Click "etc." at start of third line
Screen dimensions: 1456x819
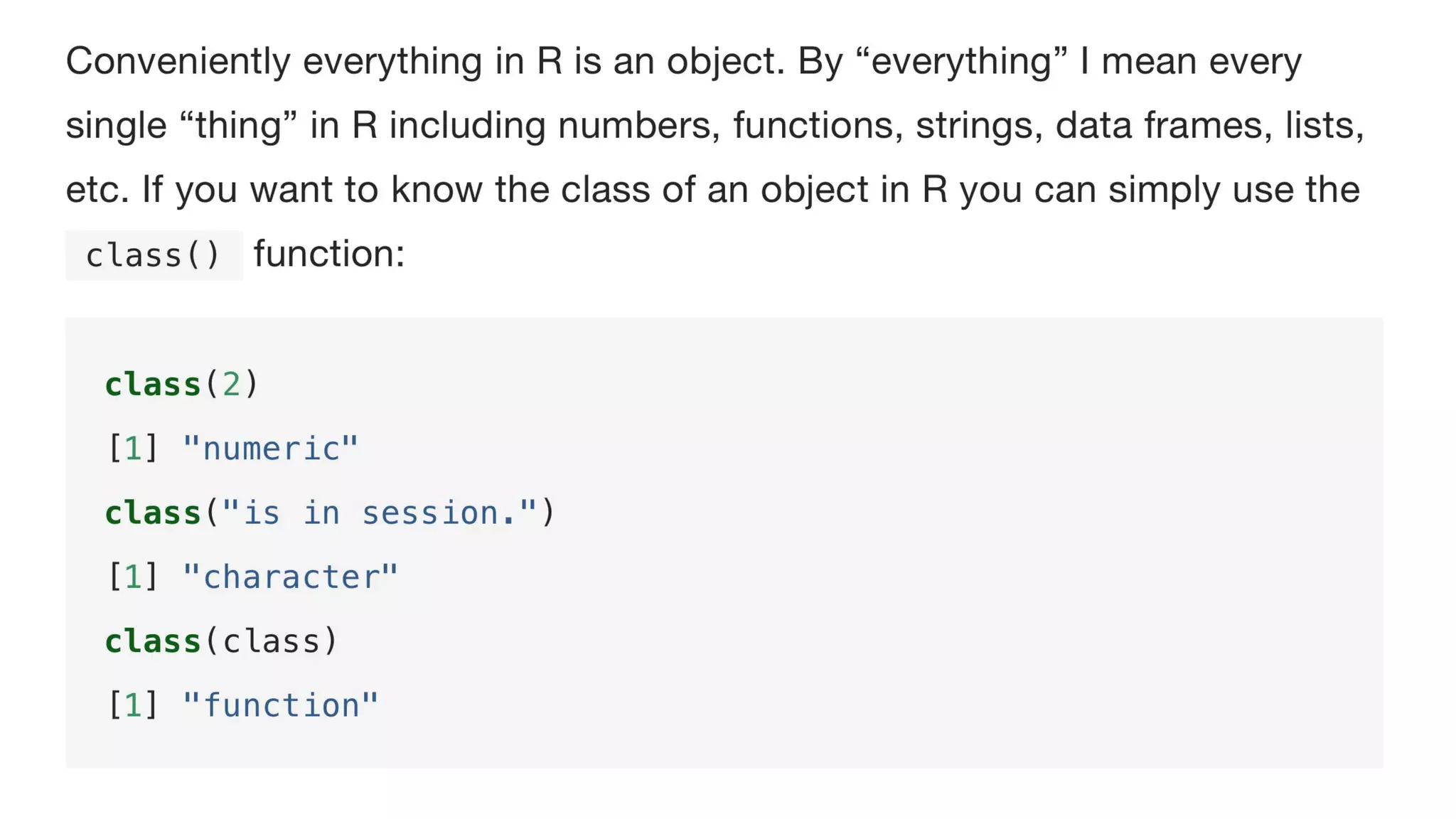97,190
